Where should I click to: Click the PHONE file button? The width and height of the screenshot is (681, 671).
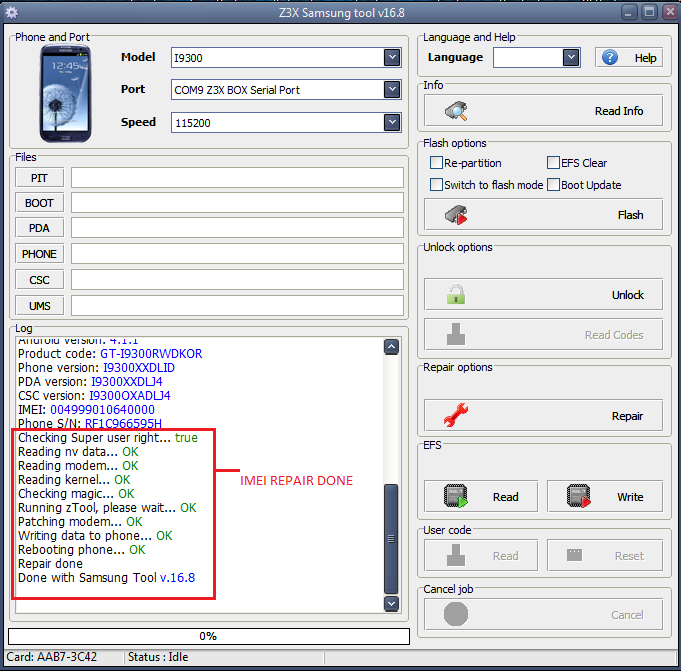pyautogui.click(x=40, y=254)
